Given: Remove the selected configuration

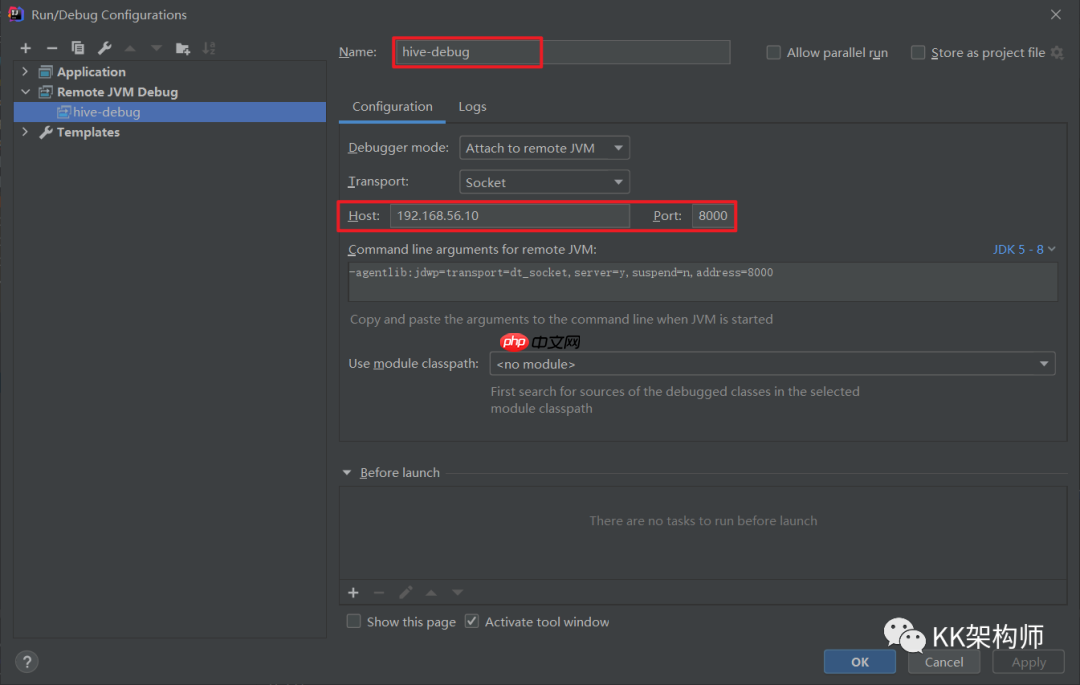Looking at the screenshot, I should [x=52, y=48].
